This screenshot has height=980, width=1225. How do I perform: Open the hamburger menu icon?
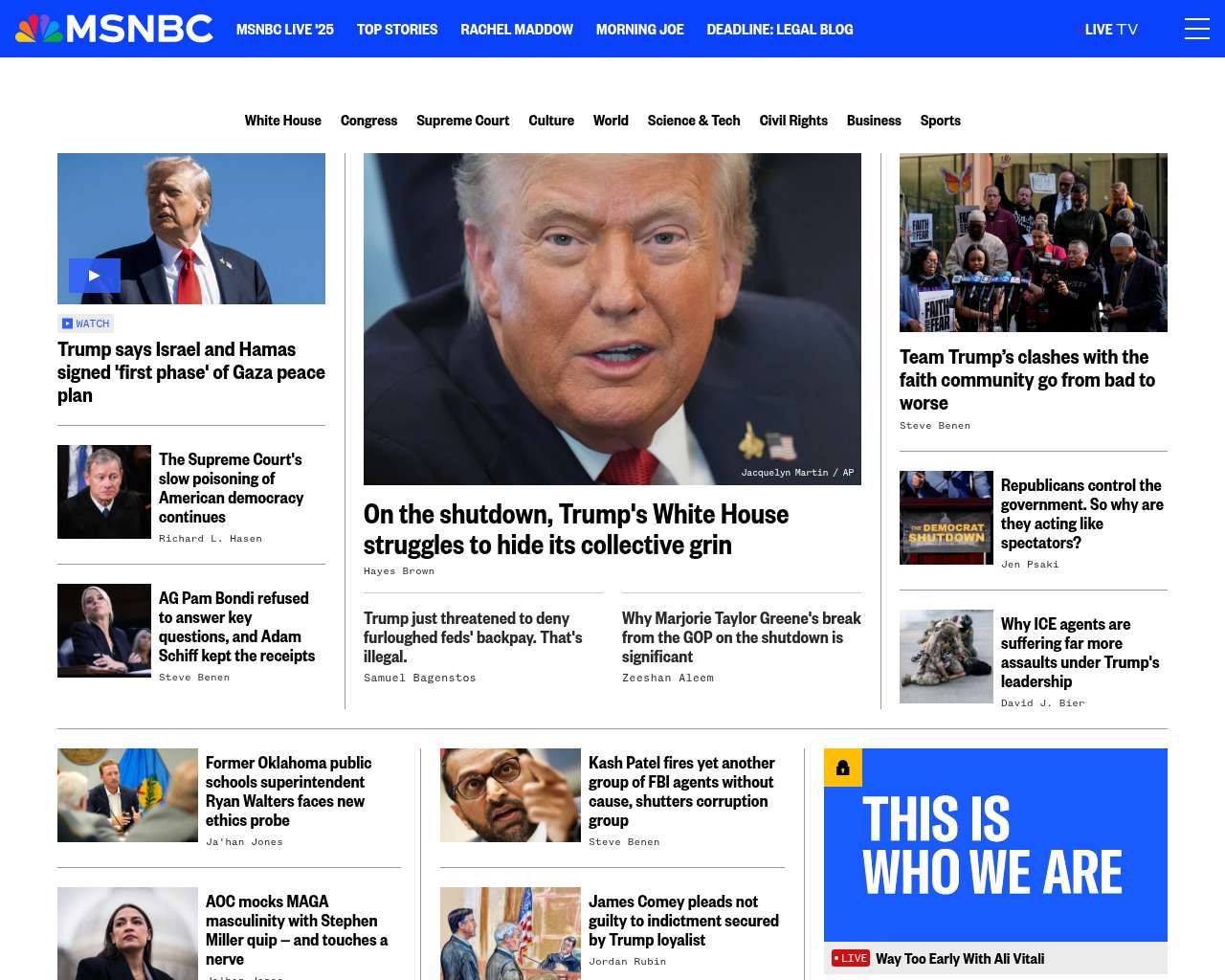(x=1196, y=29)
